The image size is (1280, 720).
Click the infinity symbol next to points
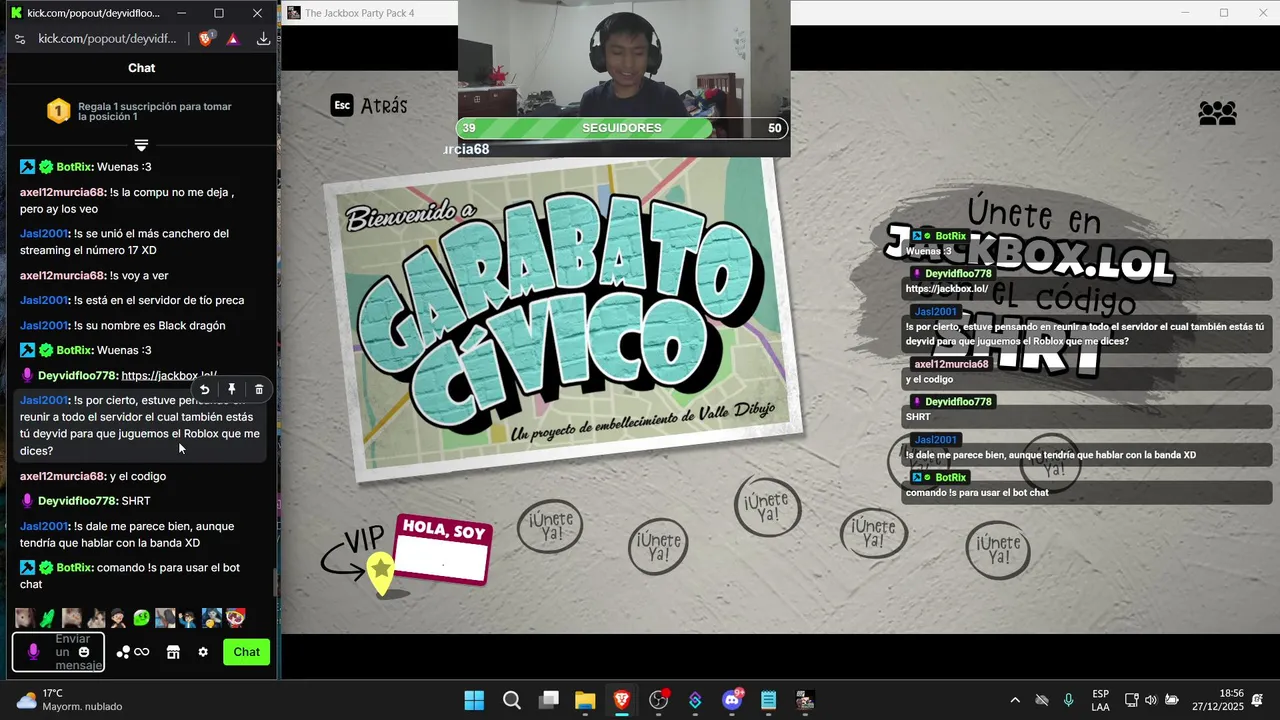pos(142,652)
